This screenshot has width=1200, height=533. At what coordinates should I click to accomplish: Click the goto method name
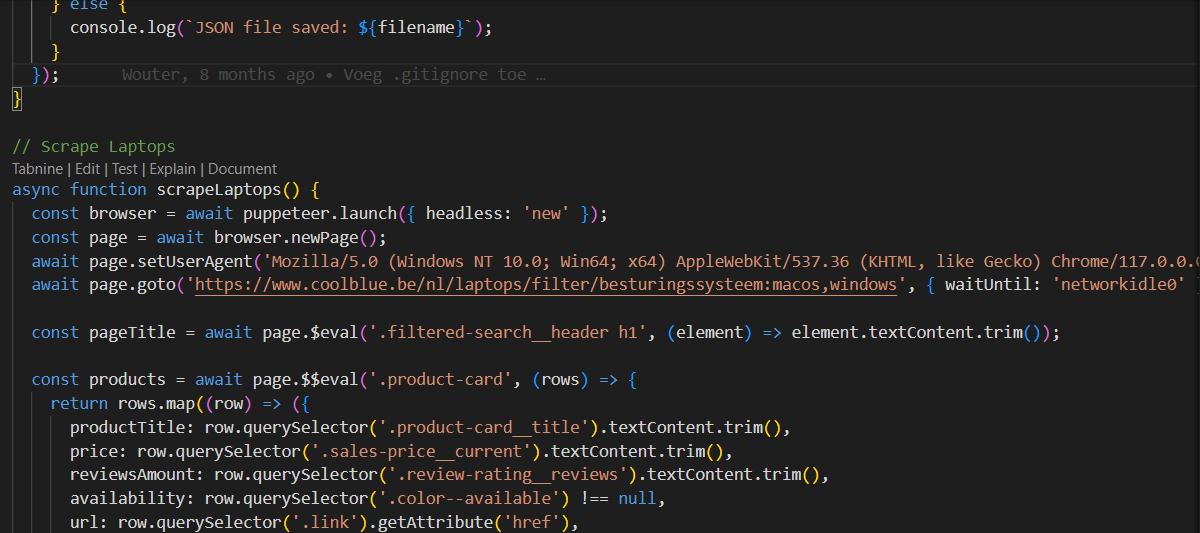pyautogui.click(x=156, y=285)
